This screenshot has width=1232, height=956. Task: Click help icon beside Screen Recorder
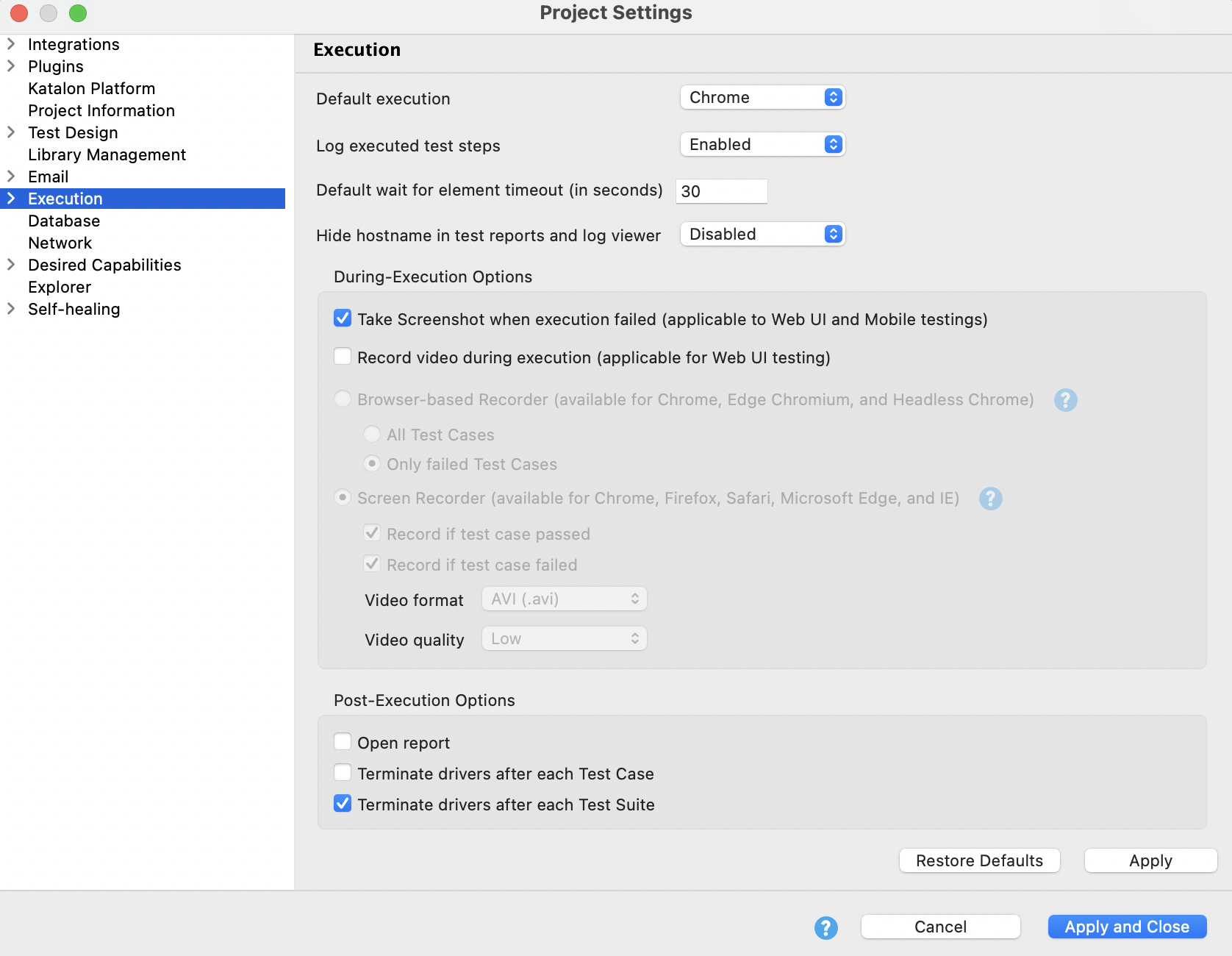pos(990,499)
